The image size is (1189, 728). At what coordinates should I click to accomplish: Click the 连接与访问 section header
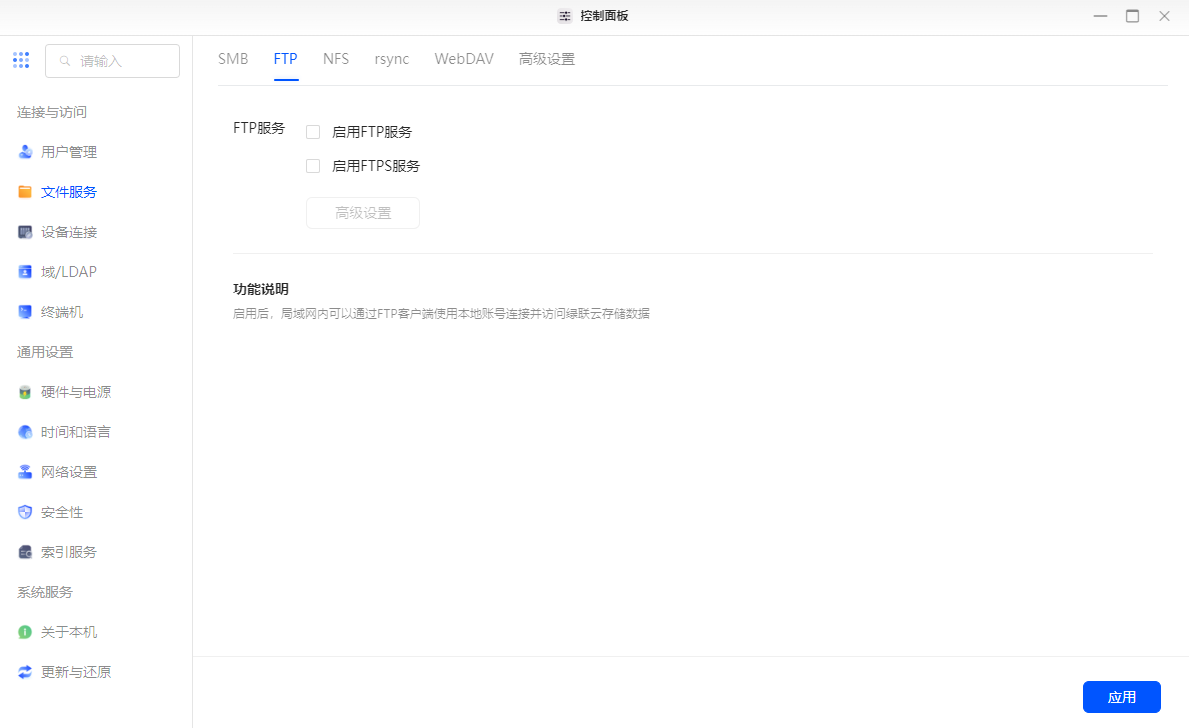pos(52,112)
